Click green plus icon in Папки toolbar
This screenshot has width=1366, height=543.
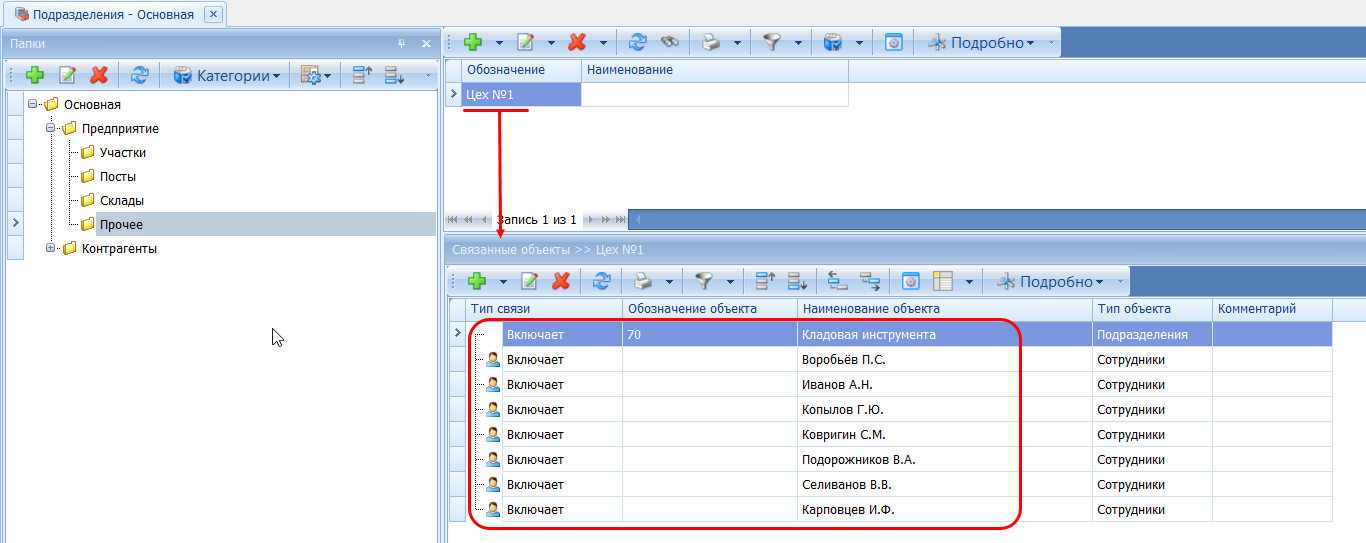(35, 75)
